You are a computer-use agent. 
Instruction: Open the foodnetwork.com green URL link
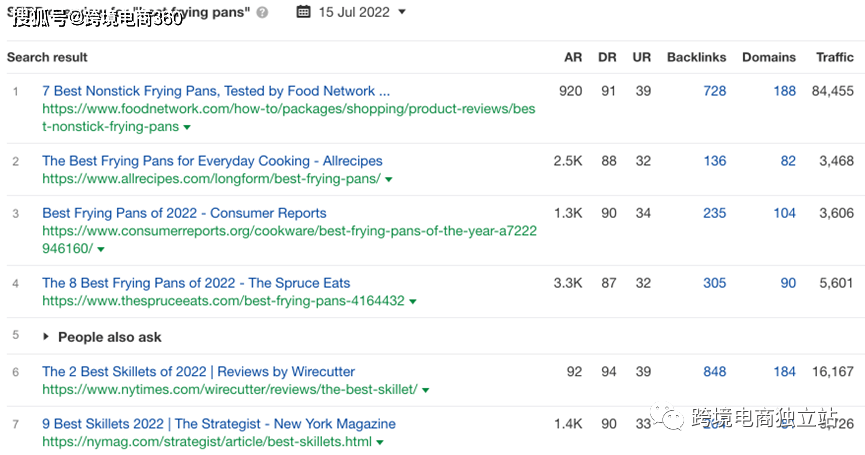pyautogui.click(x=289, y=117)
